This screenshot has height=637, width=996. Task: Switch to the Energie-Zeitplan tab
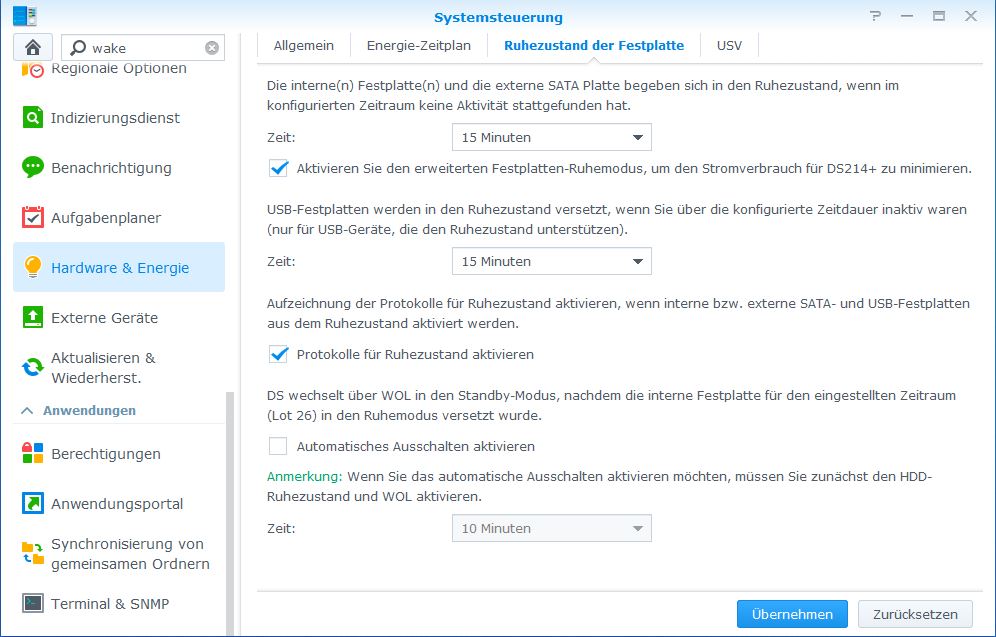click(x=419, y=45)
